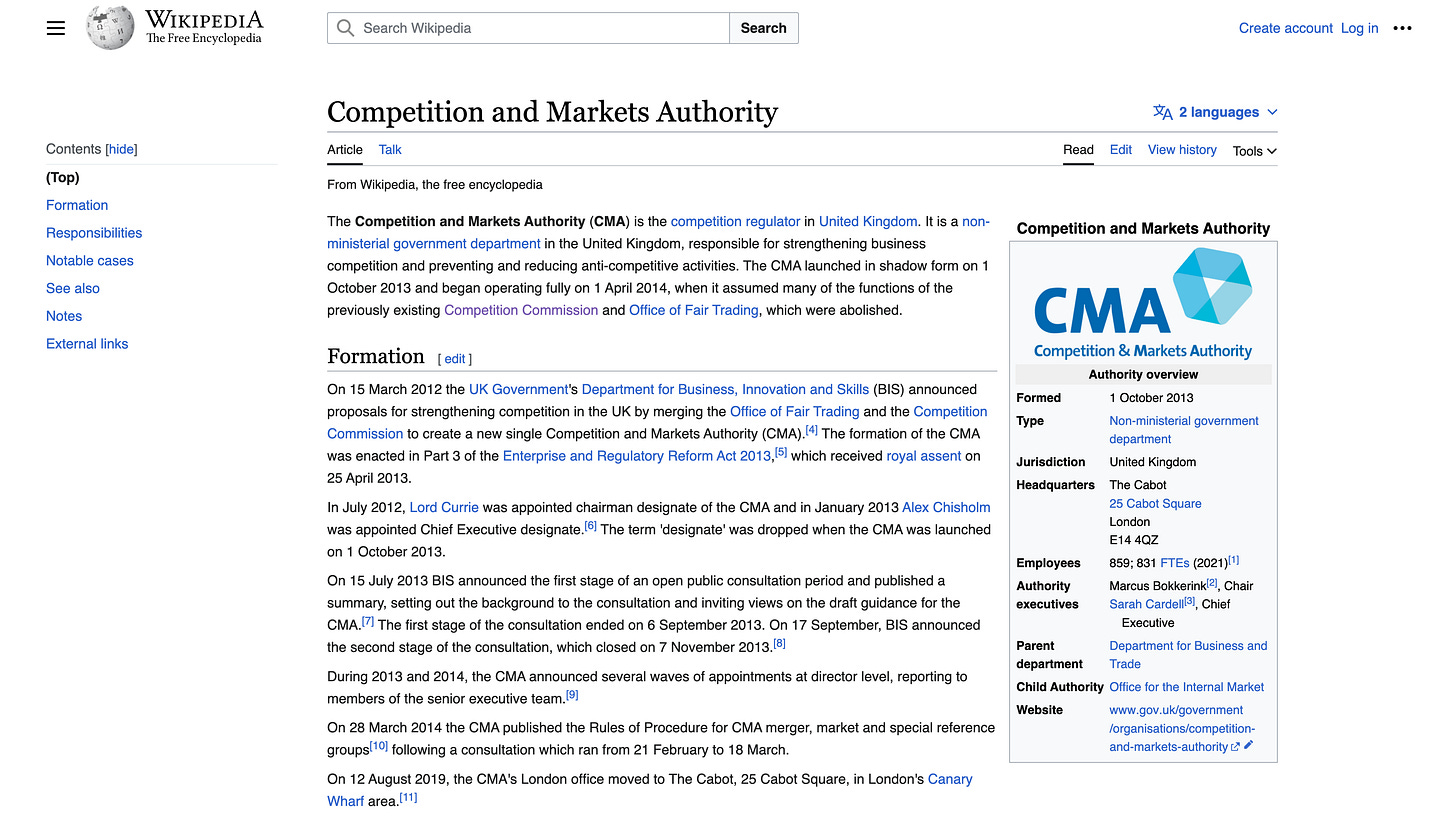Image resolution: width=1456 pixels, height=819 pixels.
Task: Click the Wikipedia globe logo
Action: [110, 28]
